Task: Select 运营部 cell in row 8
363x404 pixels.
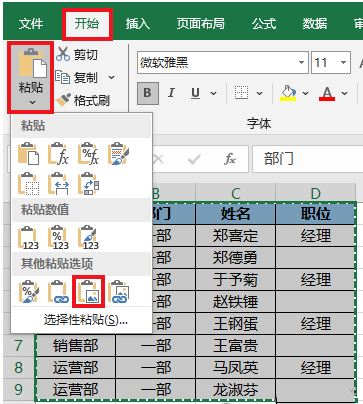Action: click(x=76, y=368)
